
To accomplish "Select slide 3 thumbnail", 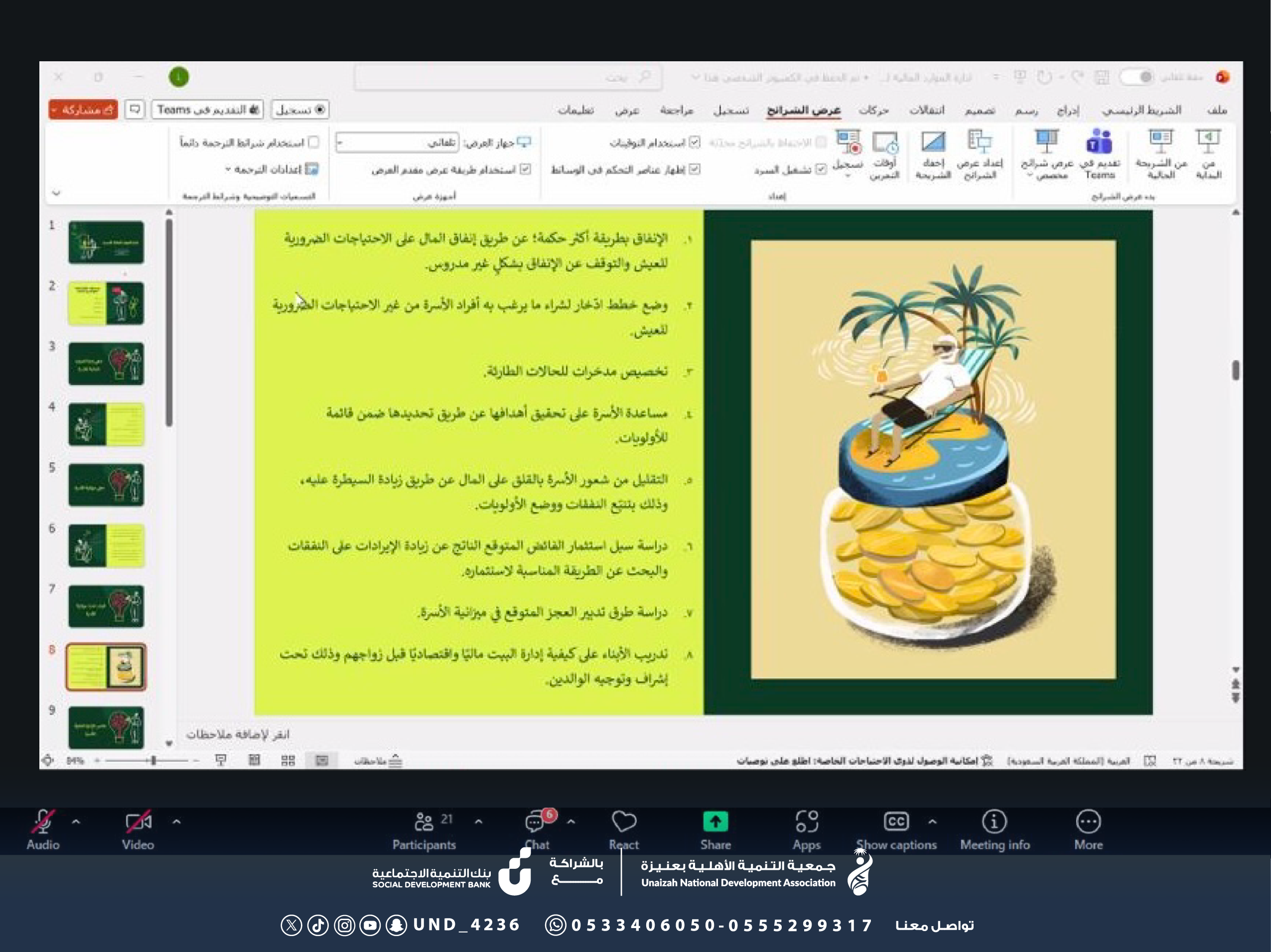I will tap(106, 364).
